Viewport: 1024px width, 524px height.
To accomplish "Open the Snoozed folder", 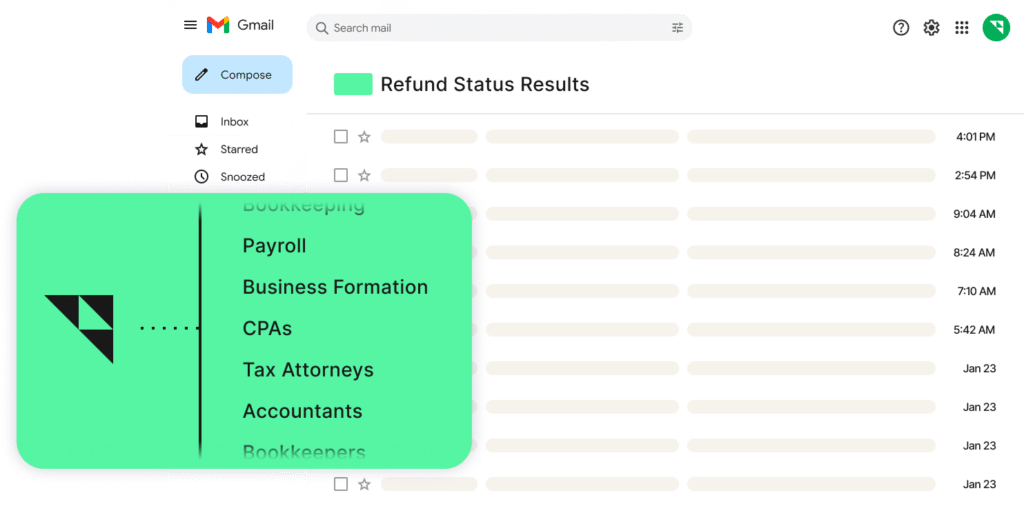I will point(242,177).
